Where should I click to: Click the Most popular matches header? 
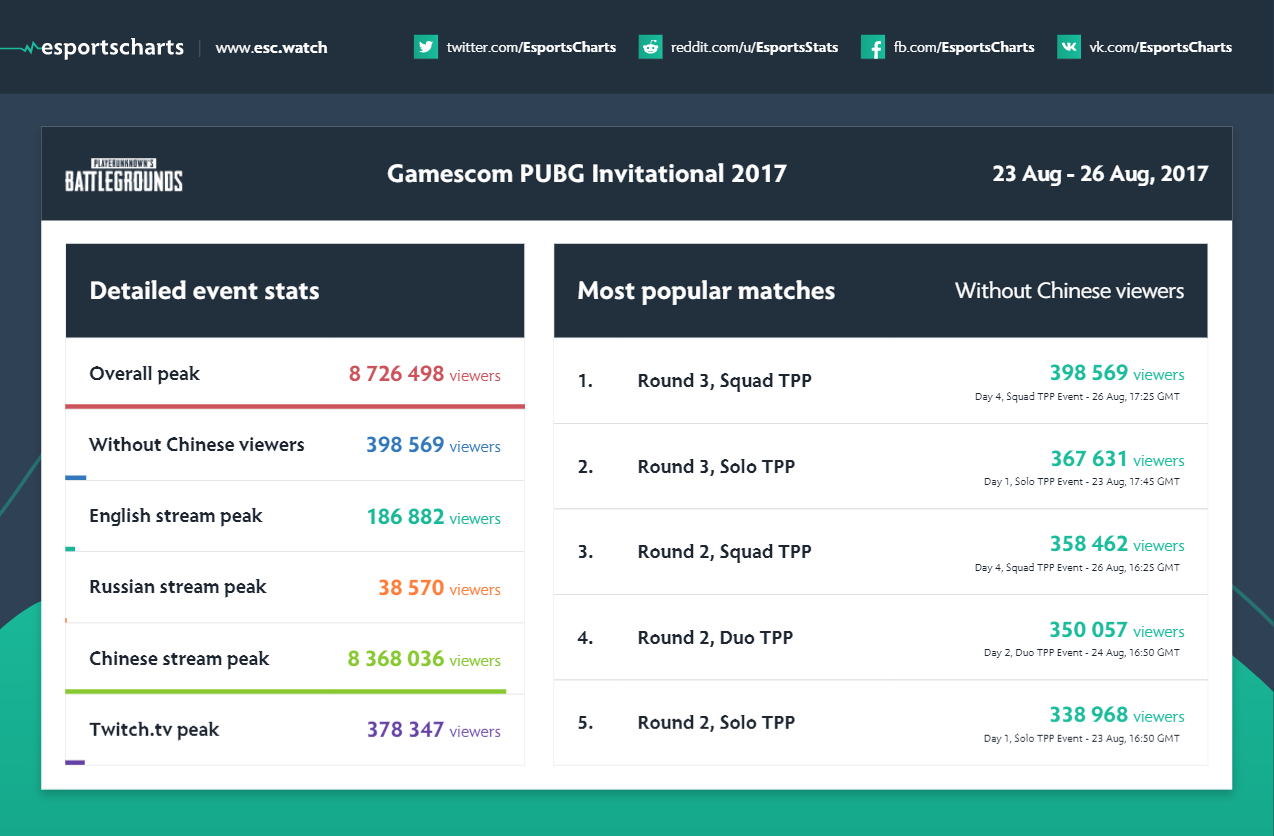(x=706, y=291)
